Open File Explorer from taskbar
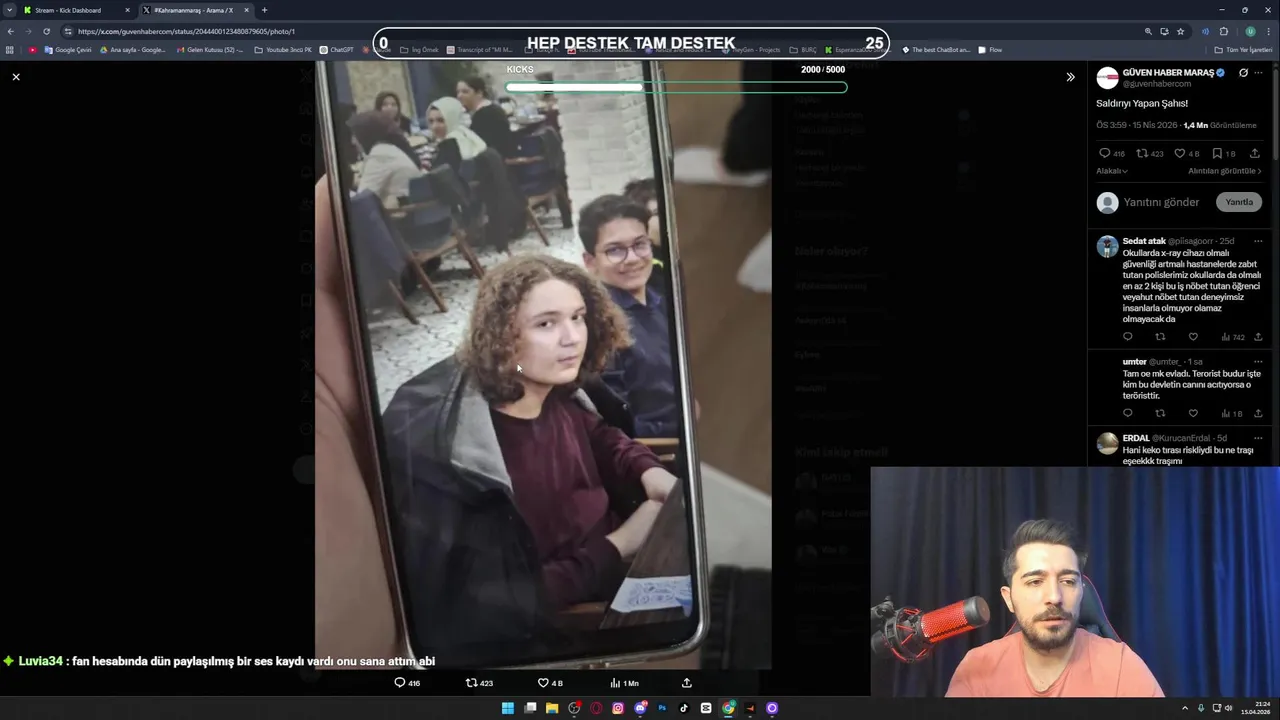Screen dimensions: 1280x720 pos(551,708)
